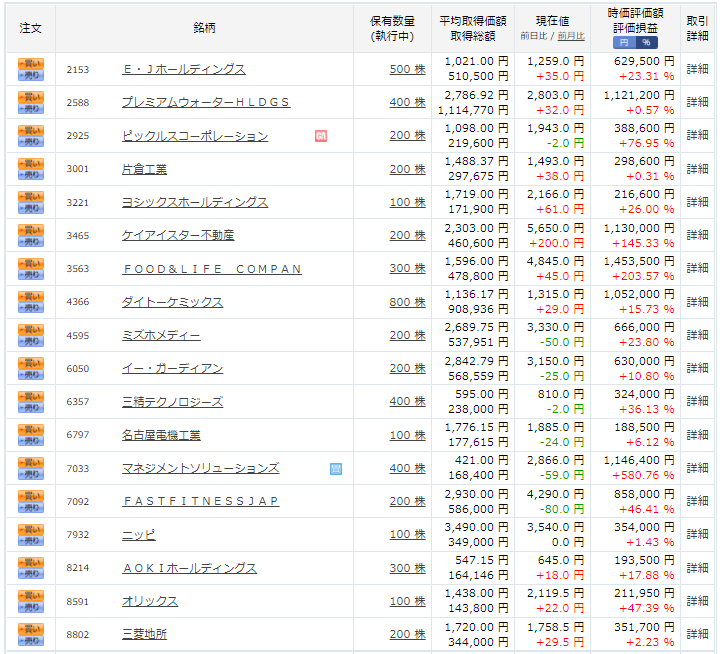Open 詳細 for E・Jホールディングス row

[697, 69]
